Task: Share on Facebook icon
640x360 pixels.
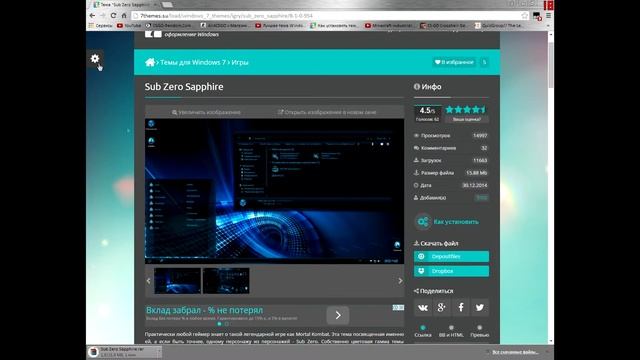Action: [461, 307]
